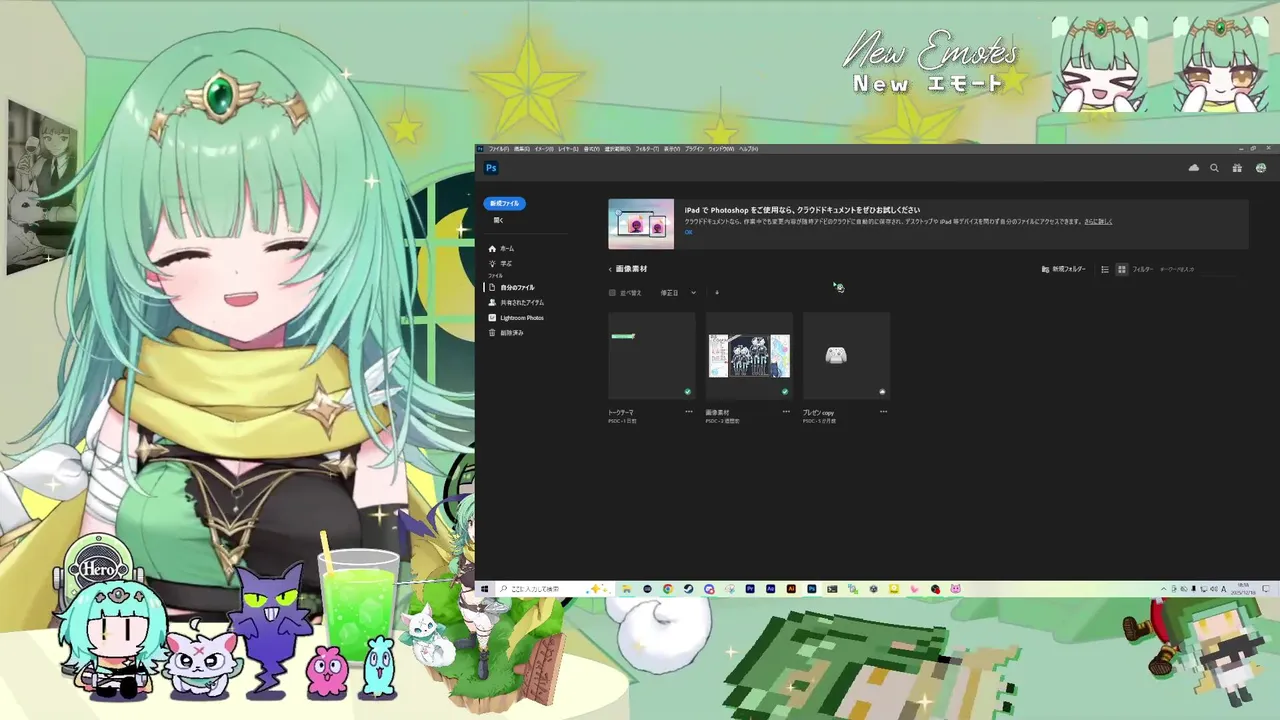Create a new file with 新規ファイル button
The height and width of the screenshot is (720, 1280).
tap(504, 203)
